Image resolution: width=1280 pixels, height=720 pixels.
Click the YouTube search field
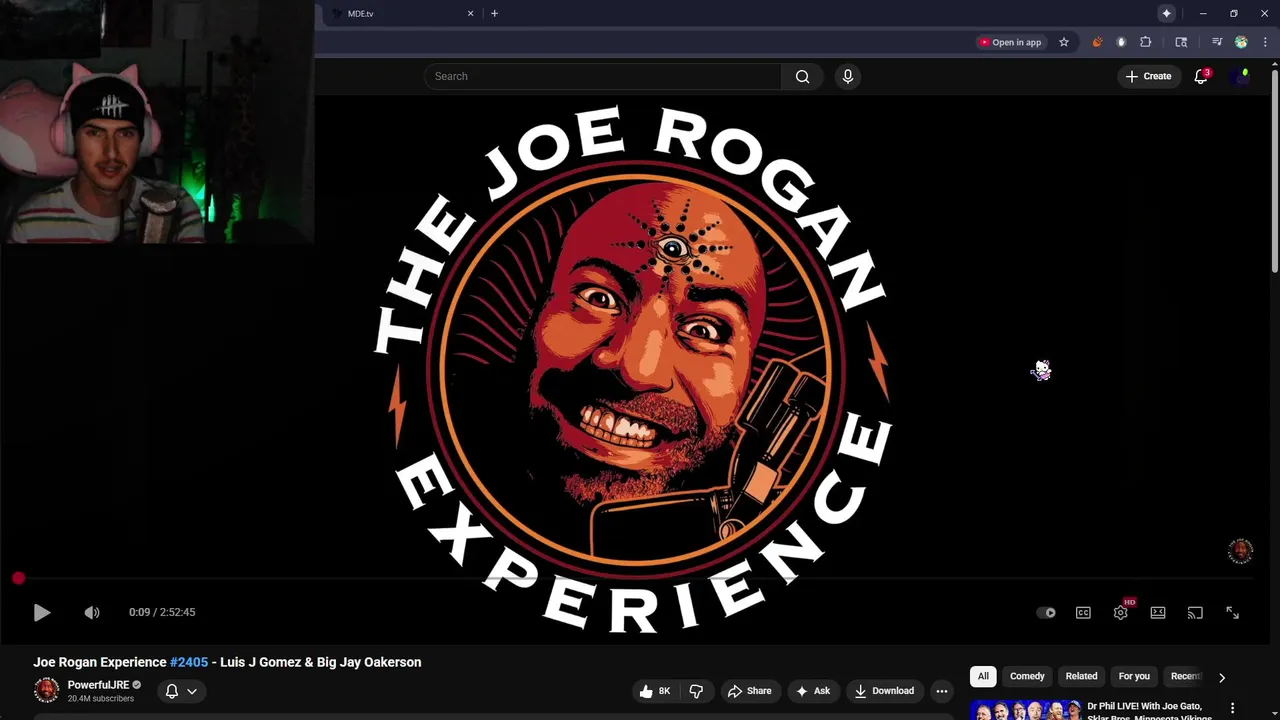click(603, 76)
